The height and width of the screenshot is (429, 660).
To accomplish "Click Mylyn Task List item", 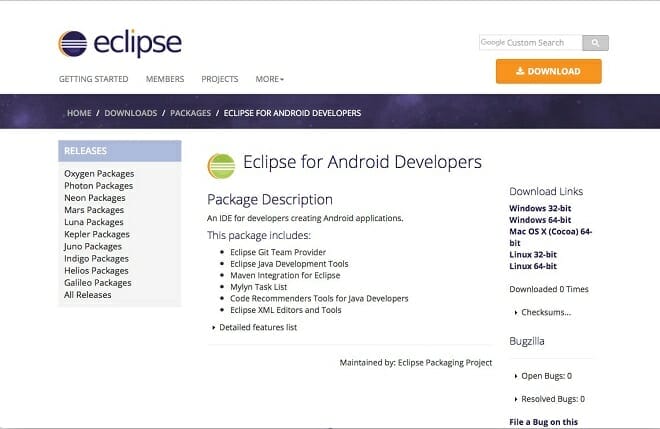I will point(258,287).
